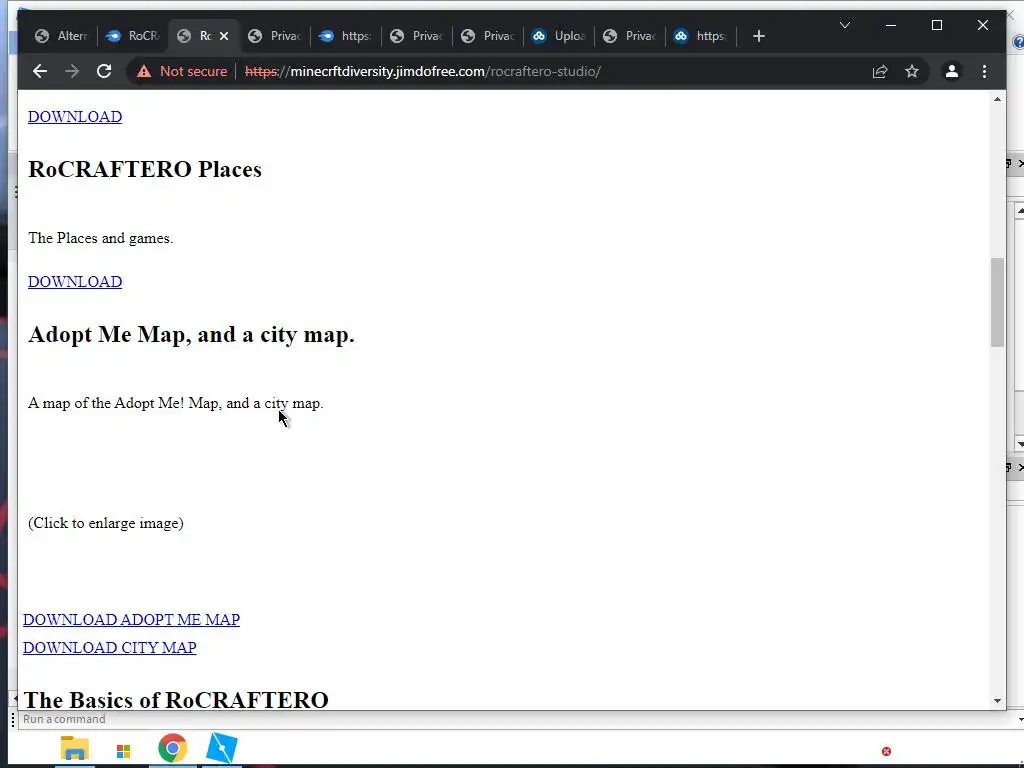Switch to the Altern tab

click(x=61, y=36)
